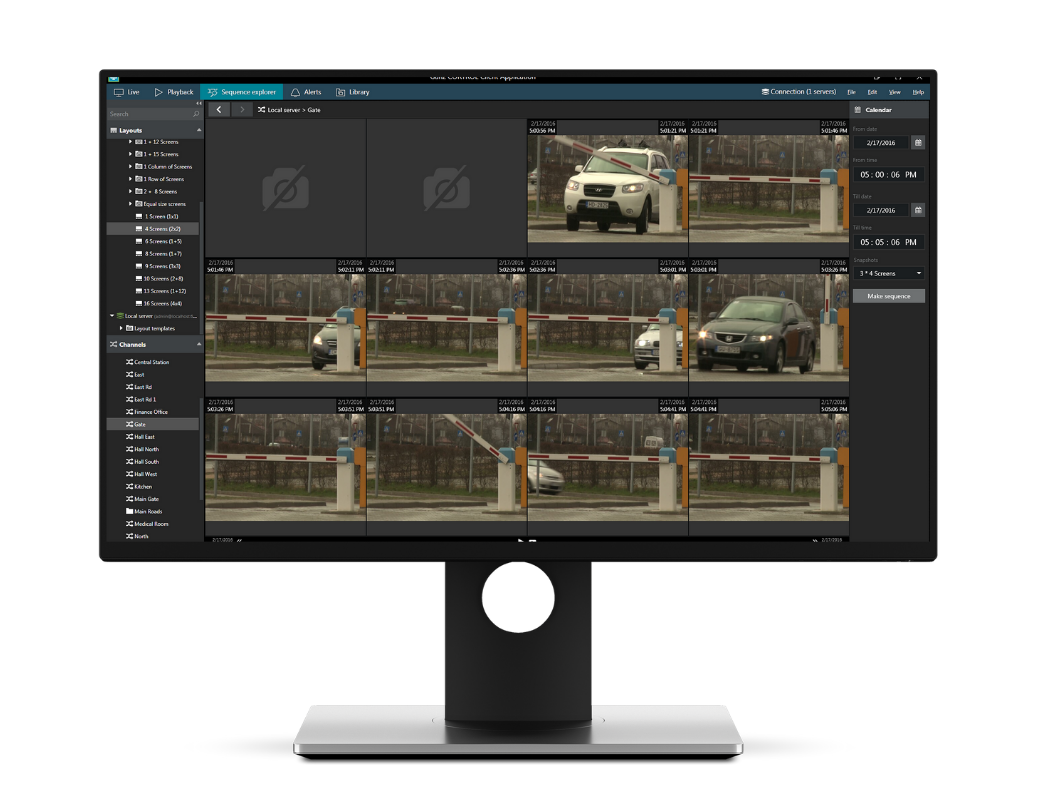Open the Playback mode
Image resolution: width=1046 pixels, height=794 pixels.
click(x=174, y=91)
